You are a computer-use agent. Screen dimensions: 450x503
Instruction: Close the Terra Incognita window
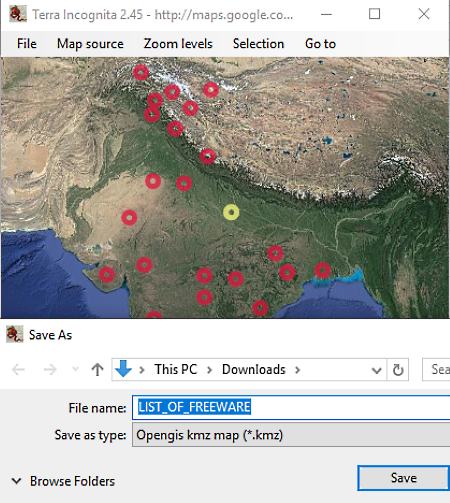[424, 14]
